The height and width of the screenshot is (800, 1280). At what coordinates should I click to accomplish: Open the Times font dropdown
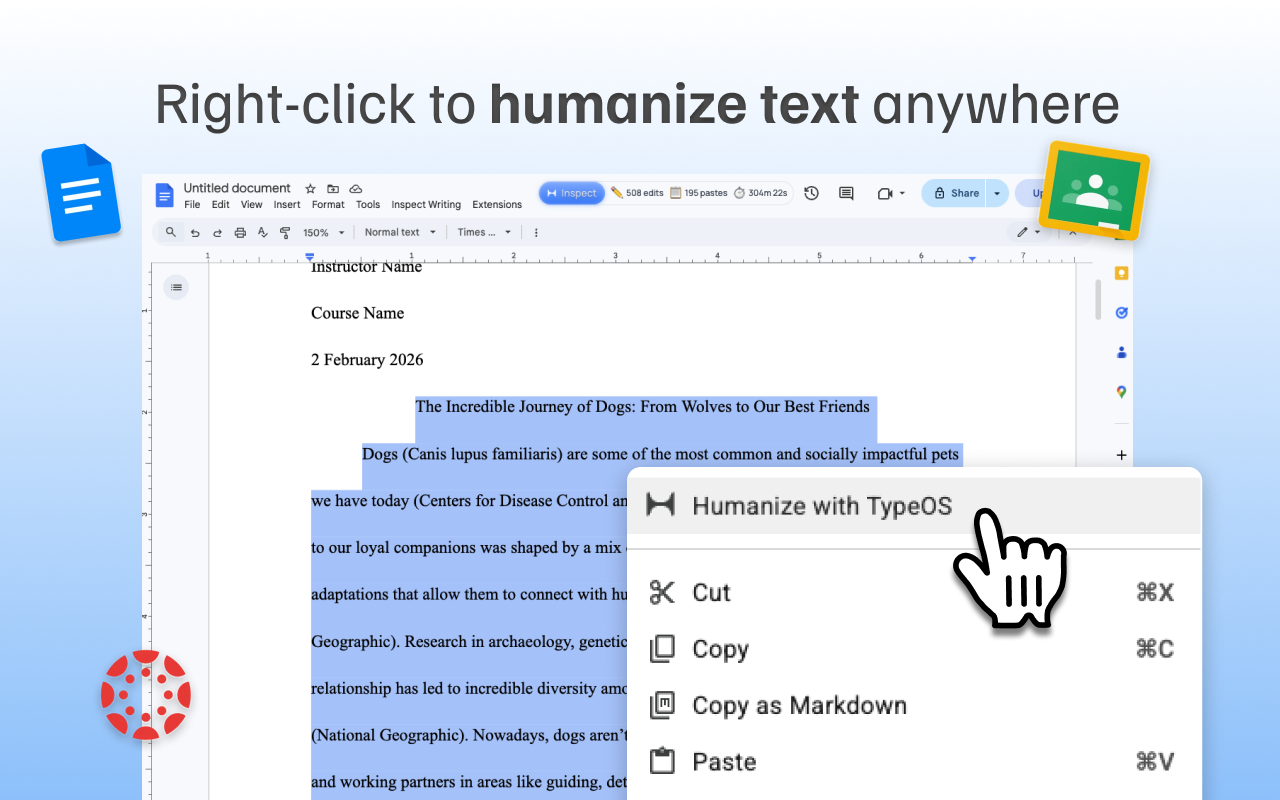pyautogui.click(x=484, y=232)
